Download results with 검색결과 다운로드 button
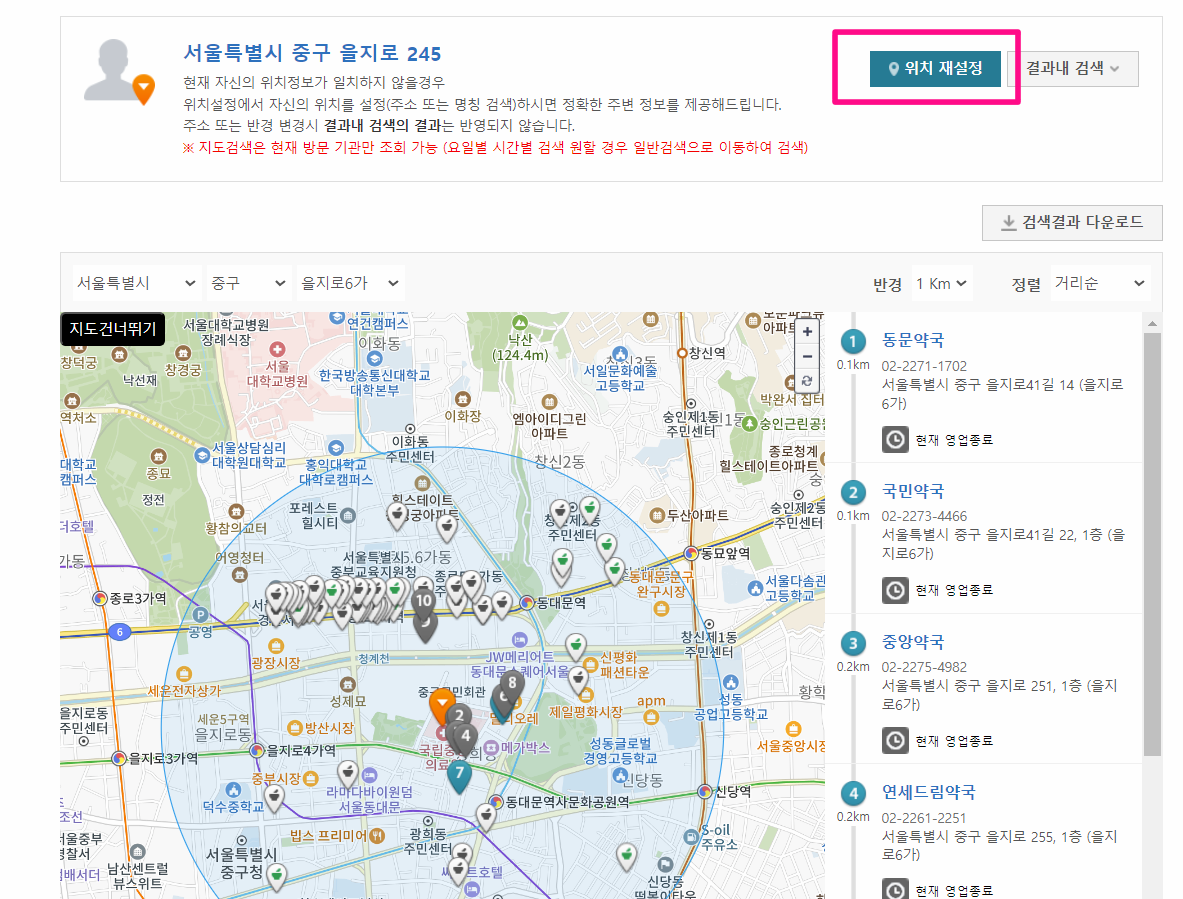This screenshot has width=1183, height=899. (1071, 222)
